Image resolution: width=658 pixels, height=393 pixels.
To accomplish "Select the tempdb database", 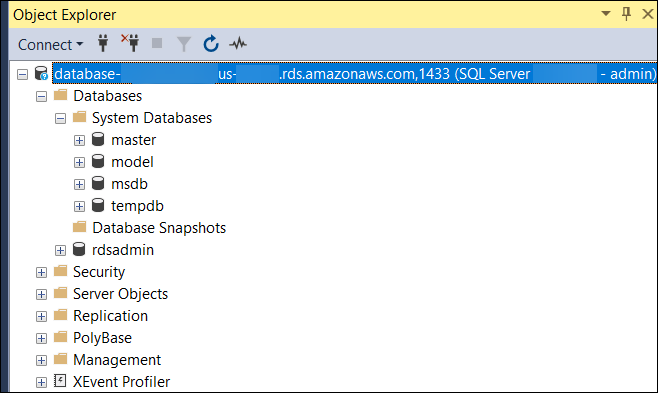I will pos(137,206).
